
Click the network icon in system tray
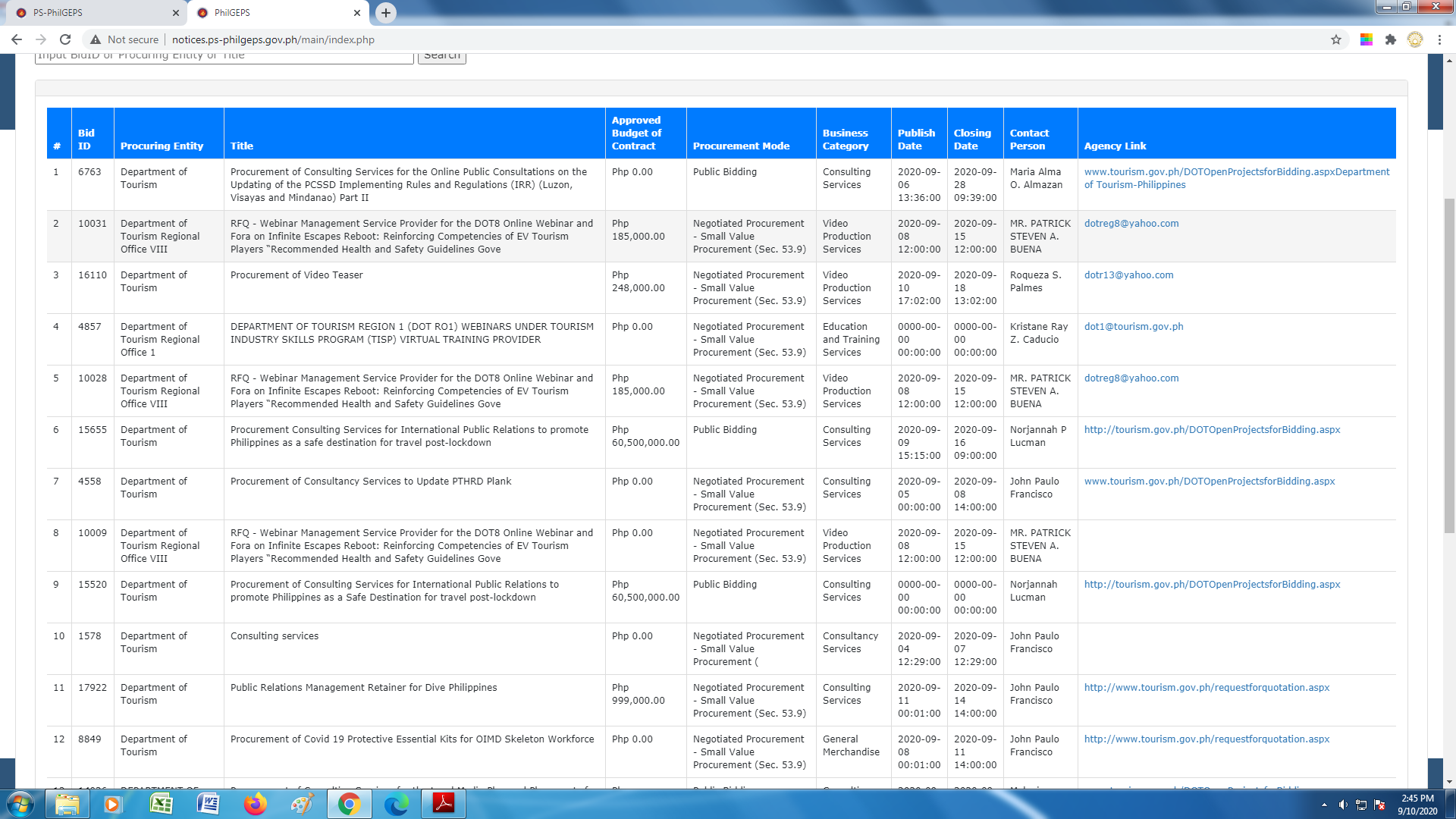click(1361, 805)
